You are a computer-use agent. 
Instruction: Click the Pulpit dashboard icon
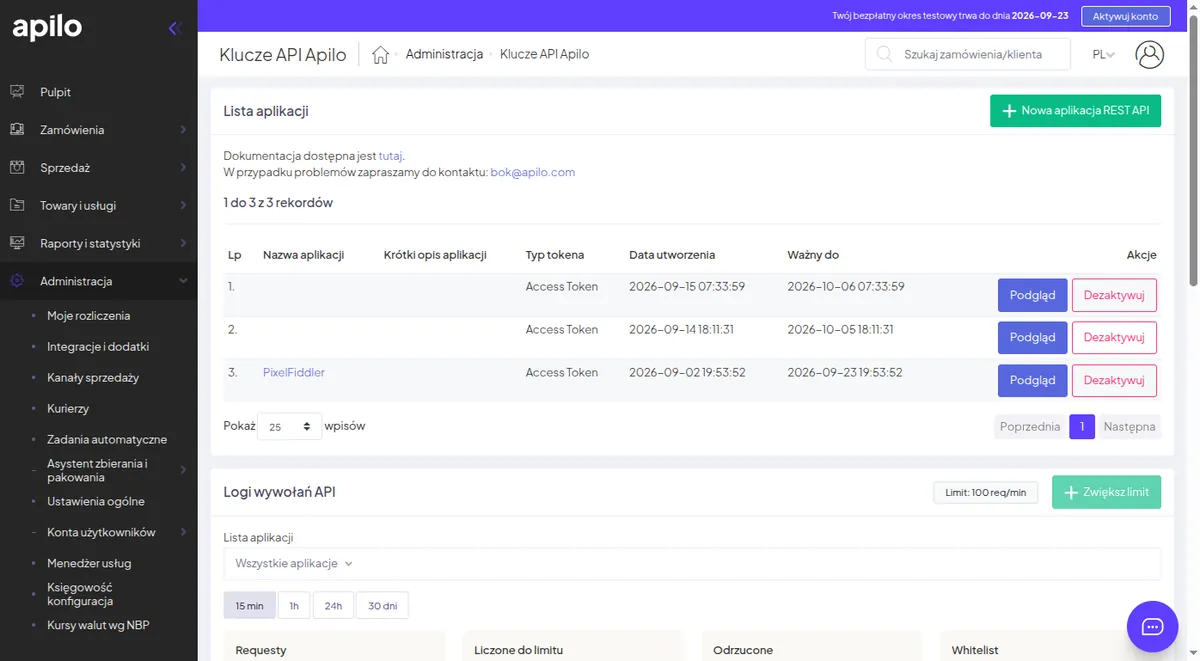tap(17, 92)
